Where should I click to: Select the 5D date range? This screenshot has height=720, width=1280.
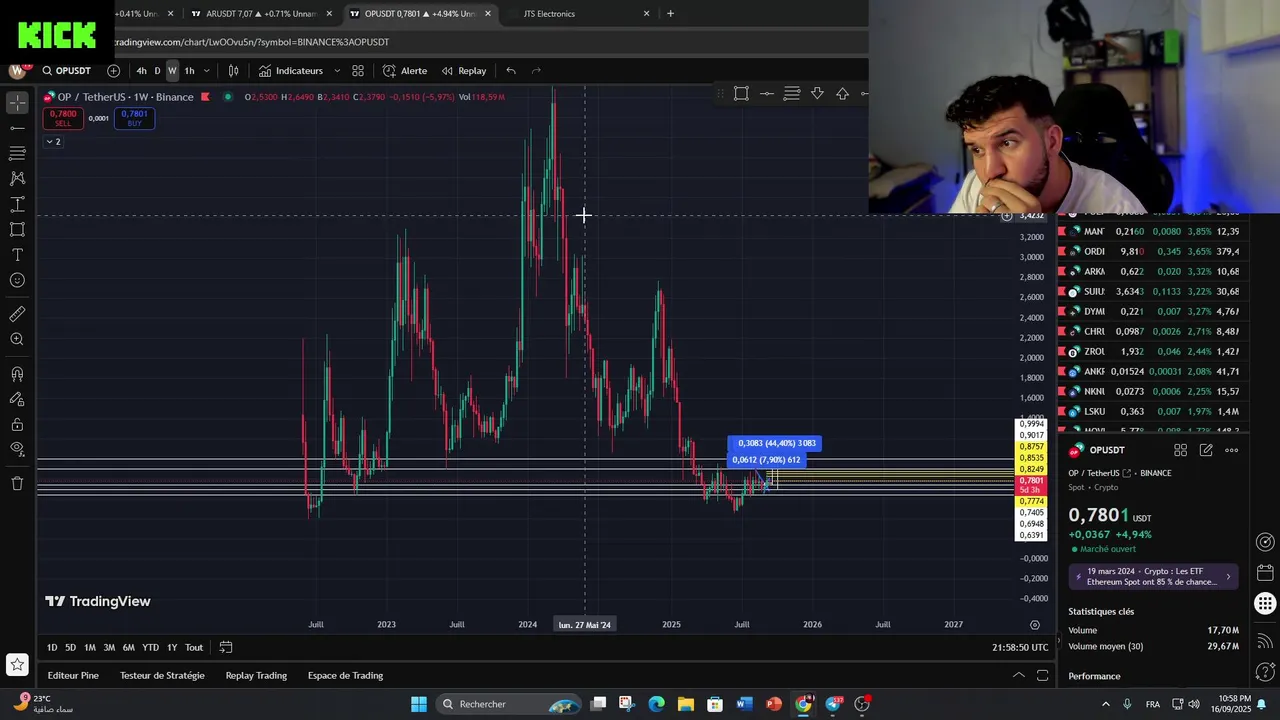pos(70,647)
